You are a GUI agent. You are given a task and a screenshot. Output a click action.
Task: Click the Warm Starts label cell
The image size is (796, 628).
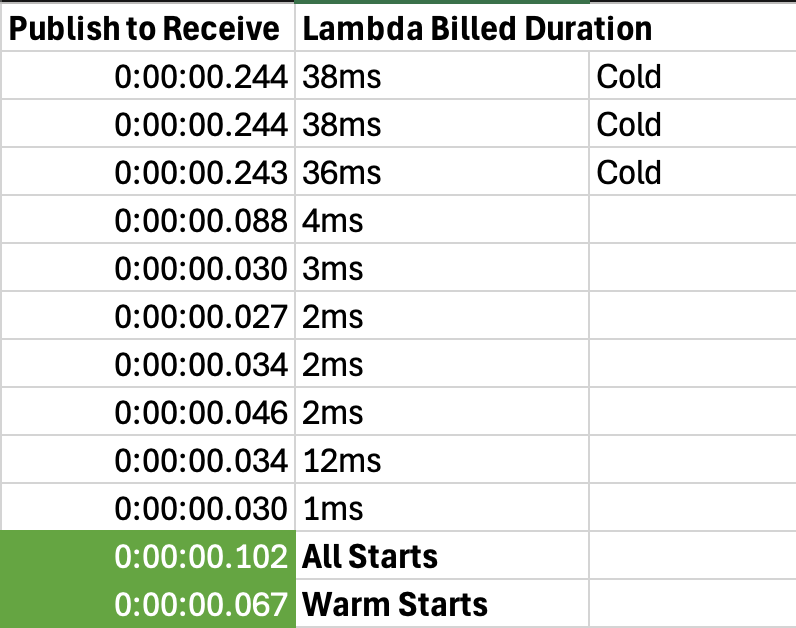395,605
